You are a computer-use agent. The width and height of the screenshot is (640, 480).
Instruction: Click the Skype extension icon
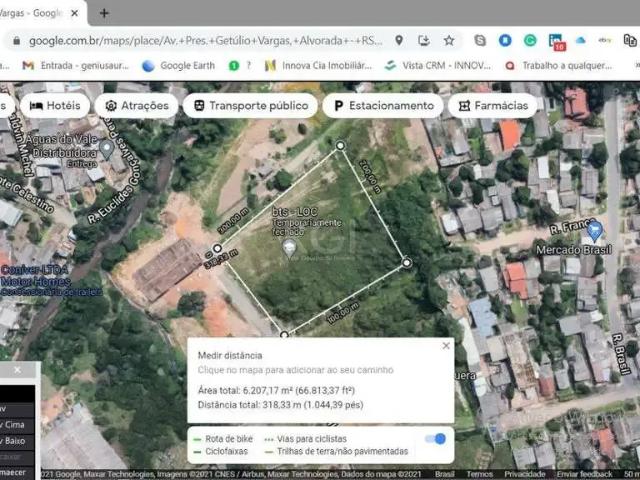(x=480, y=40)
